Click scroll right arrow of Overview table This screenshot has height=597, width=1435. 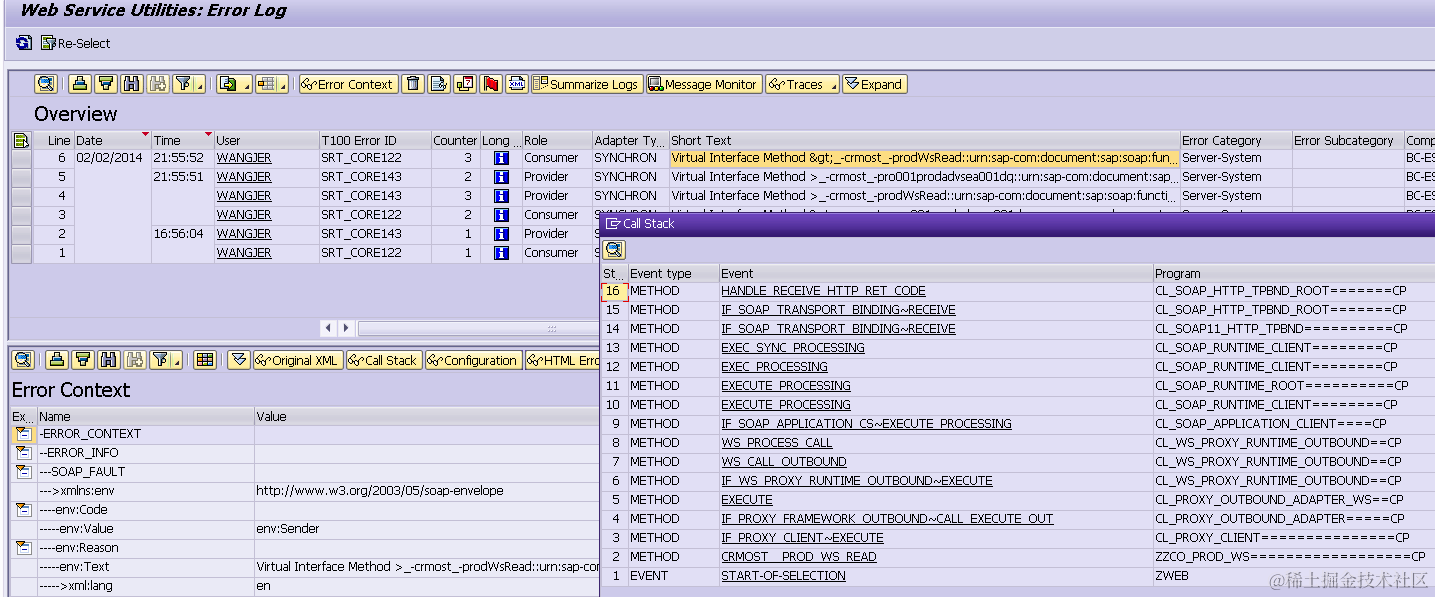346,328
